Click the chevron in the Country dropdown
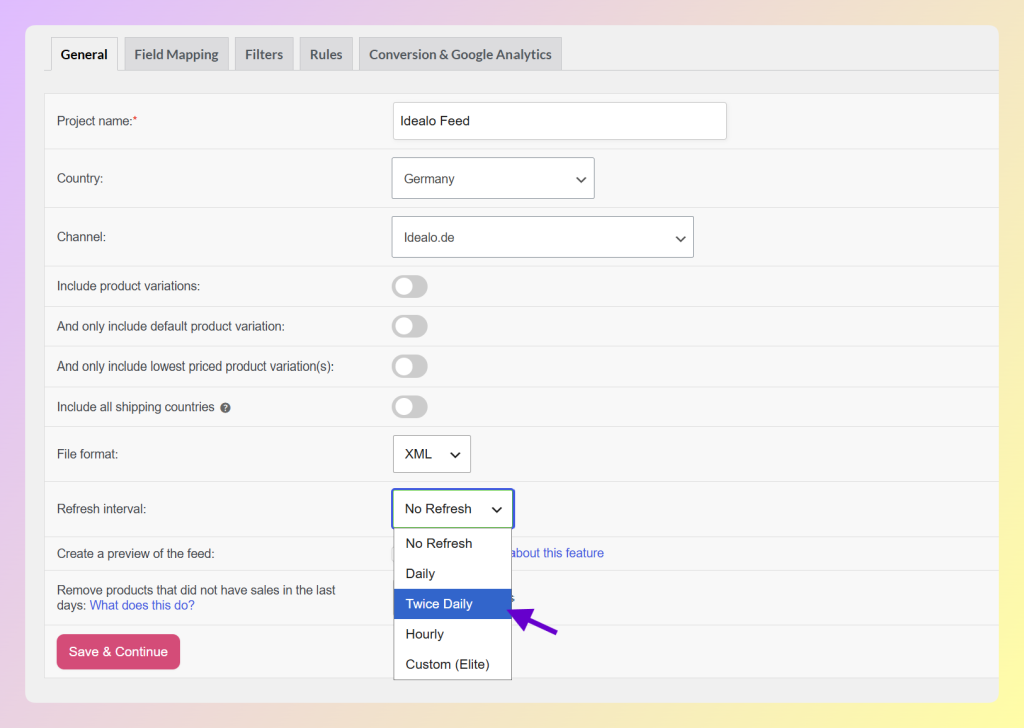The height and width of the screenshot is (728, 1024). (x=581, y=180)
